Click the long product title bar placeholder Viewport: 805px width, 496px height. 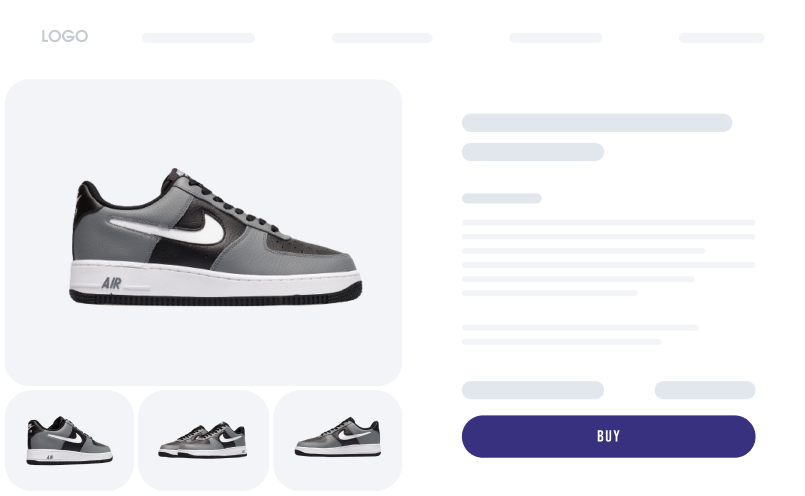(x=597, y=123)
